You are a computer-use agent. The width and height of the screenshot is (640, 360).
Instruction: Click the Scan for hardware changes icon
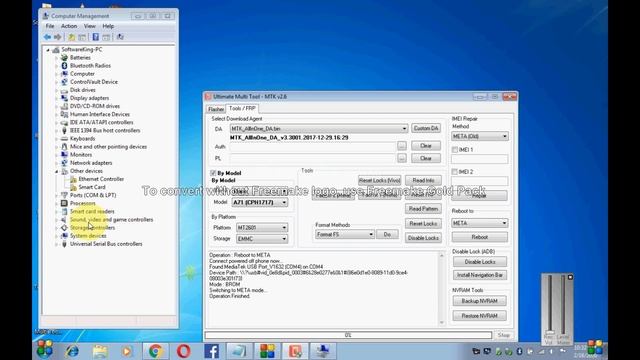(x=120, y=37)
